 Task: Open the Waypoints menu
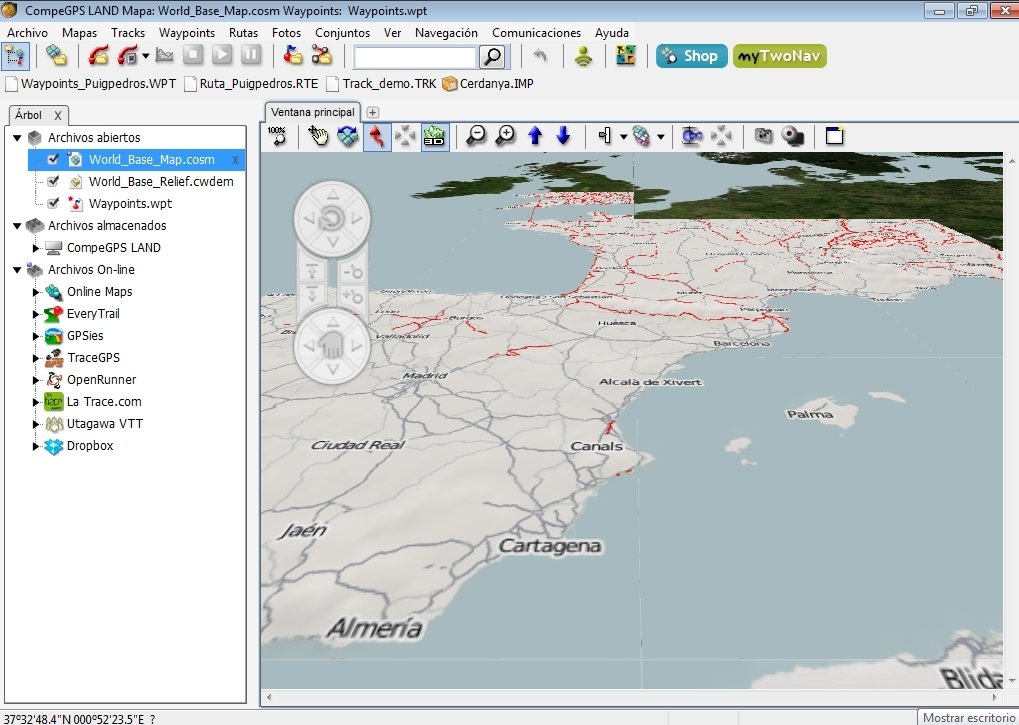tap(187, 32)
